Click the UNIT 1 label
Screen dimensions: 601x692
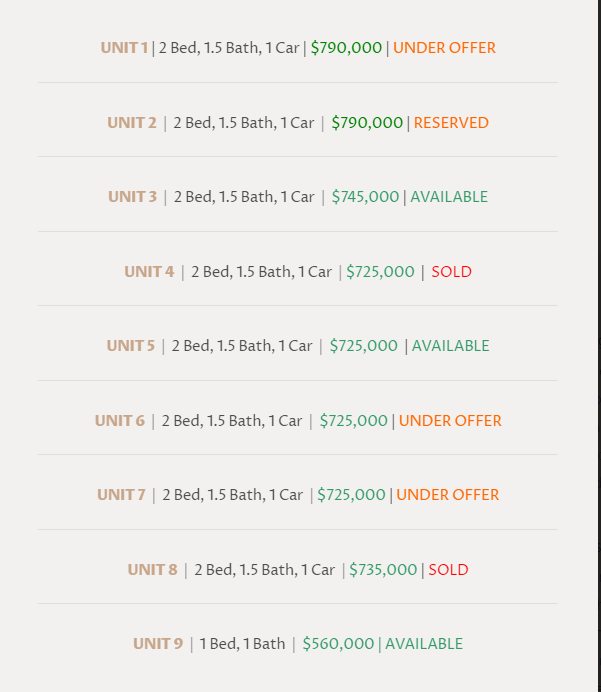tap(124, 48)
